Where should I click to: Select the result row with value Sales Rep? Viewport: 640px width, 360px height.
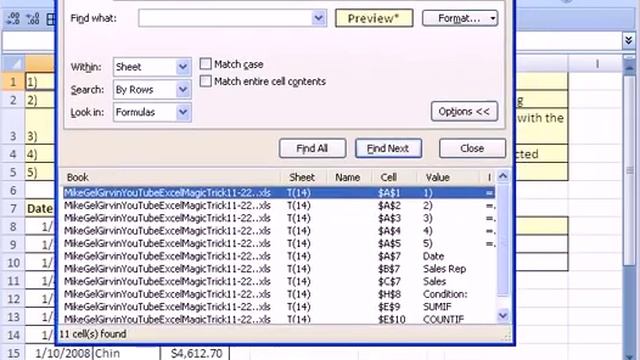(x=279, y=269)
